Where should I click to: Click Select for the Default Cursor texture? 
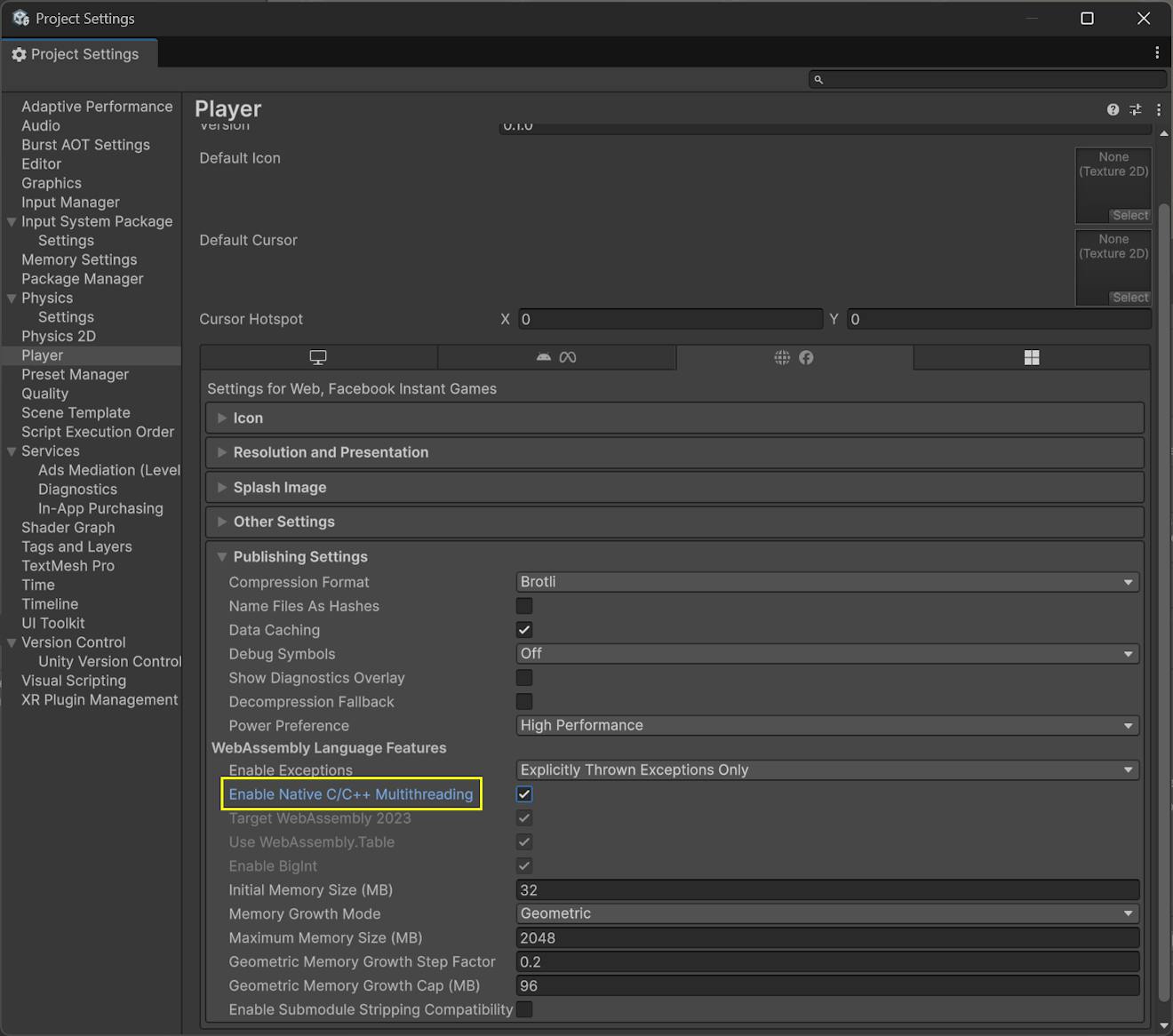coord(1129,298)
